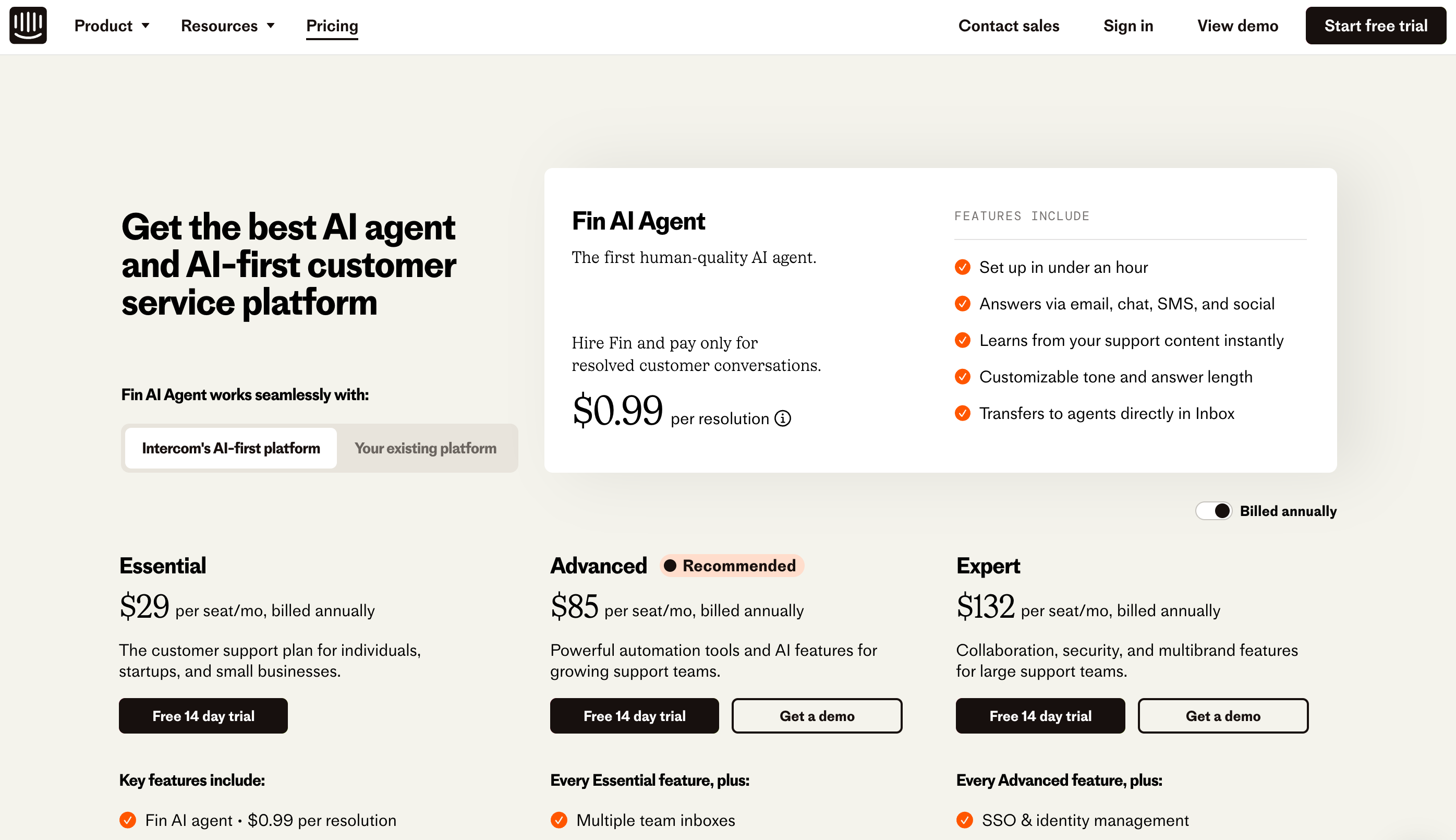This screenshot has width=1456, height=840.
Task: Click checkmark icon beside Transfers to agents
Action: (962, 413)
